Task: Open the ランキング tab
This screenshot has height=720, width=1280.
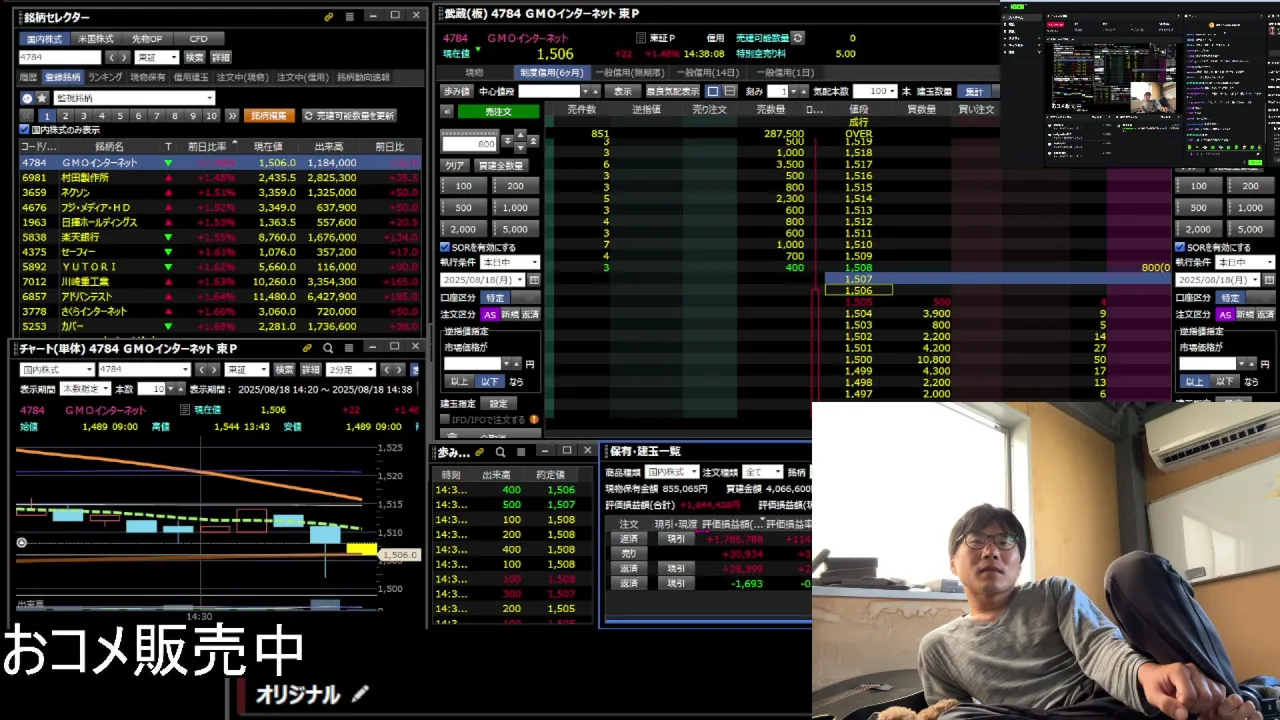Action: (105, 77)
